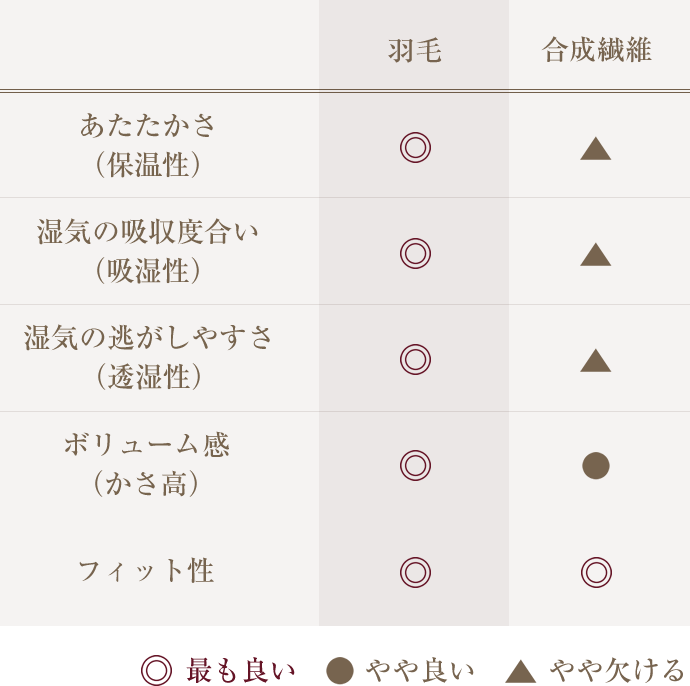Click the double circle for 羽毛 あたたかさ

[x=415, y=147]
